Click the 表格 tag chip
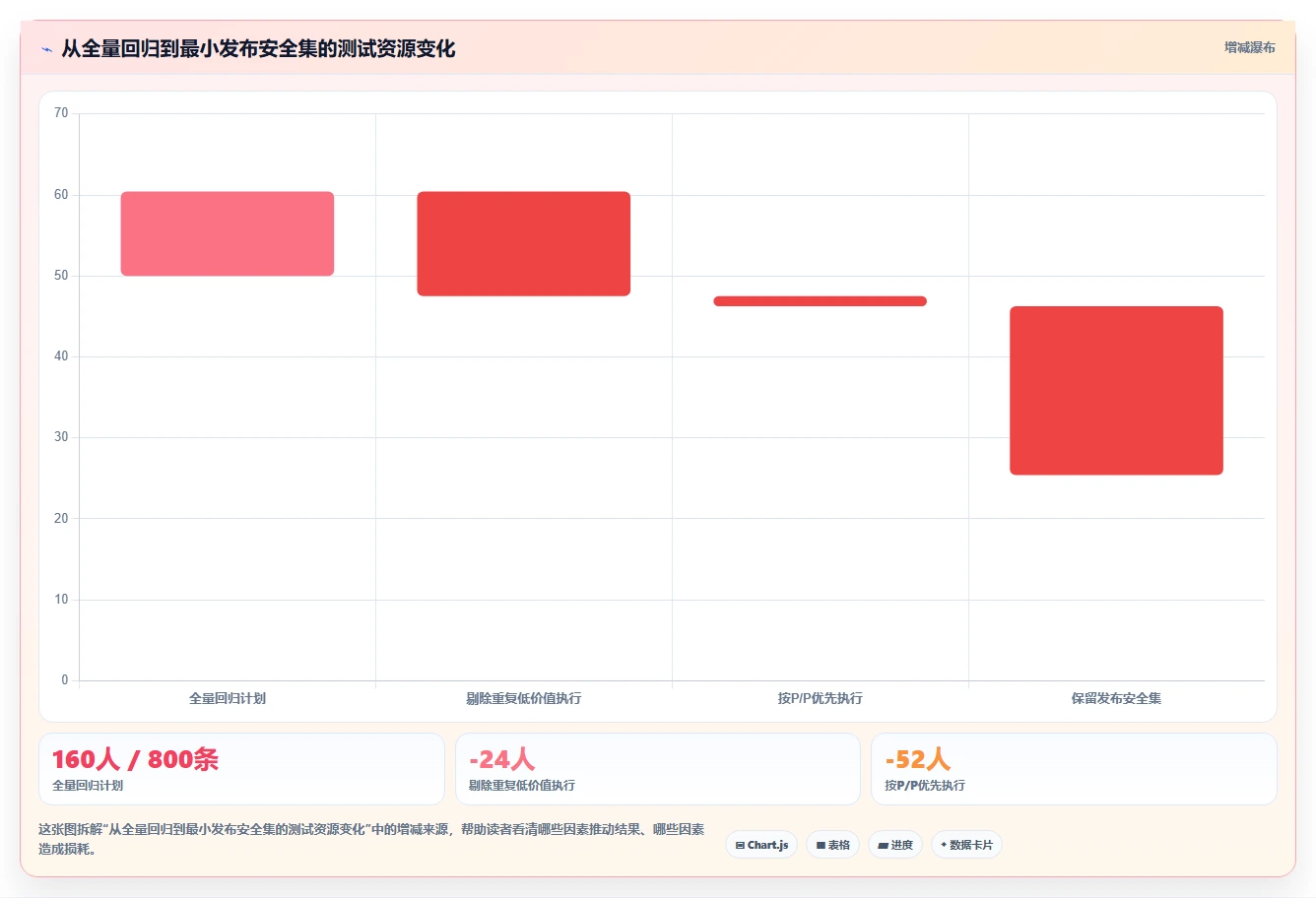1316x898 pixels. coord(832,845)
